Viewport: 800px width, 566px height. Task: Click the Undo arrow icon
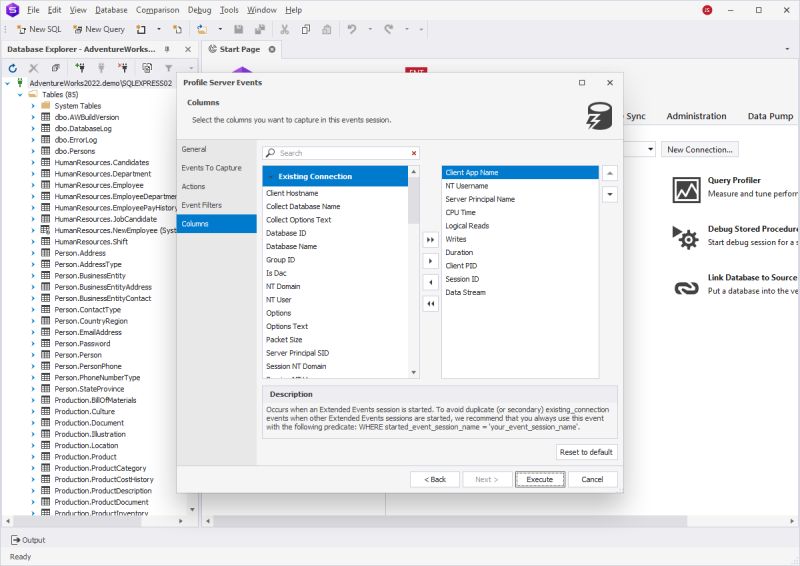click(352, 30)
